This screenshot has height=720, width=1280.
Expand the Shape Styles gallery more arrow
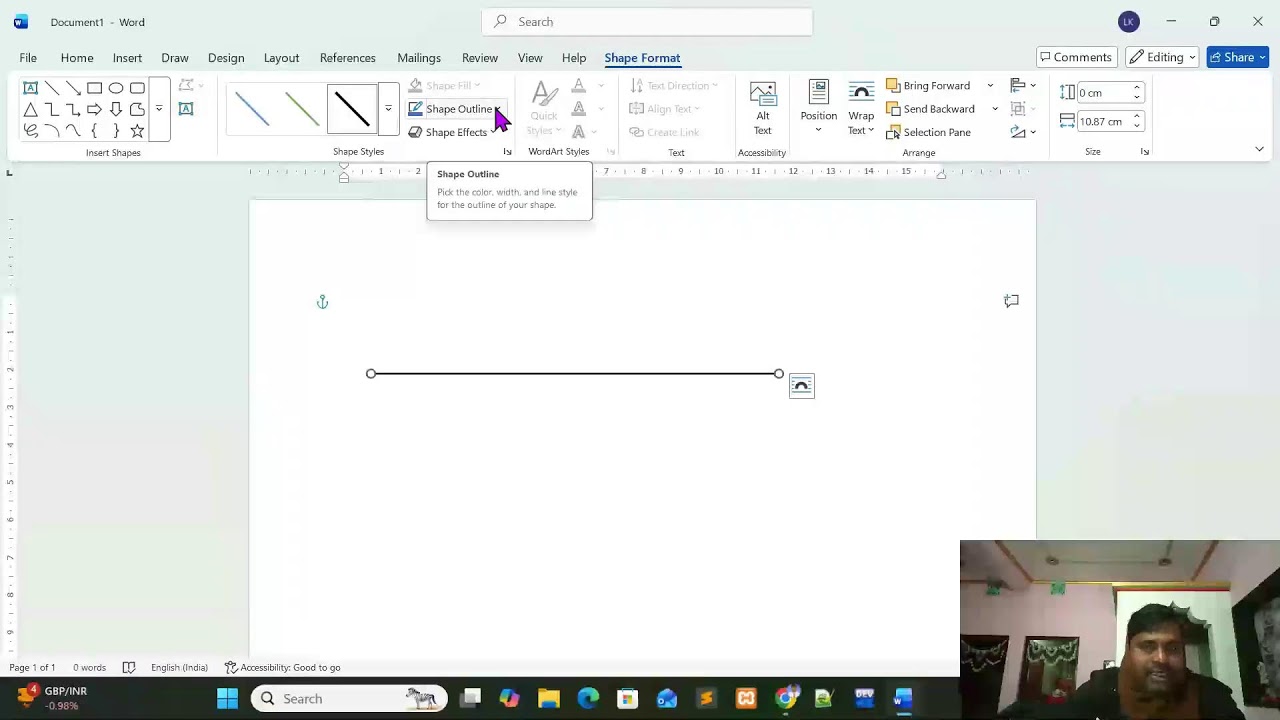[388, 108]
